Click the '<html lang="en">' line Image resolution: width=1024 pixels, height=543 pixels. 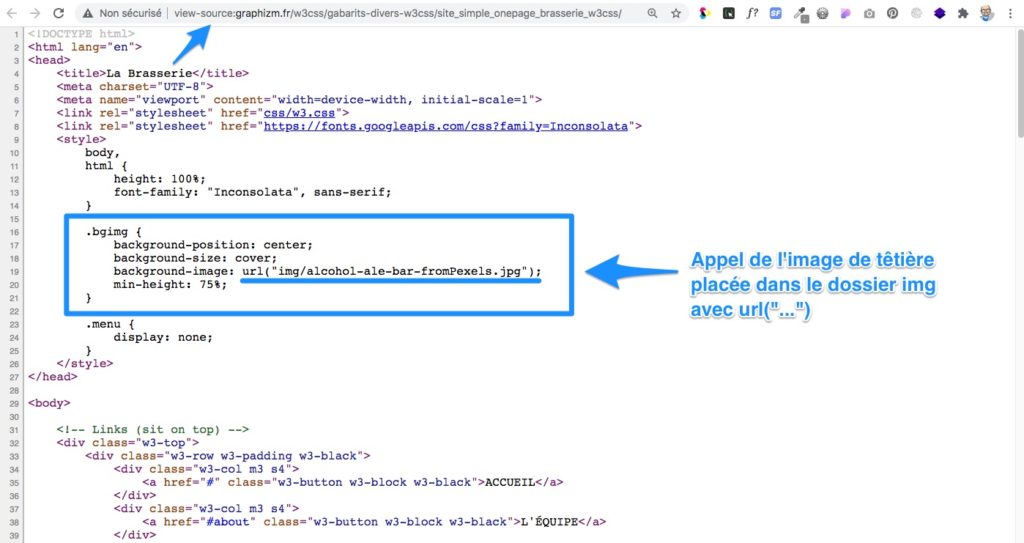click(x=85, y=47)
